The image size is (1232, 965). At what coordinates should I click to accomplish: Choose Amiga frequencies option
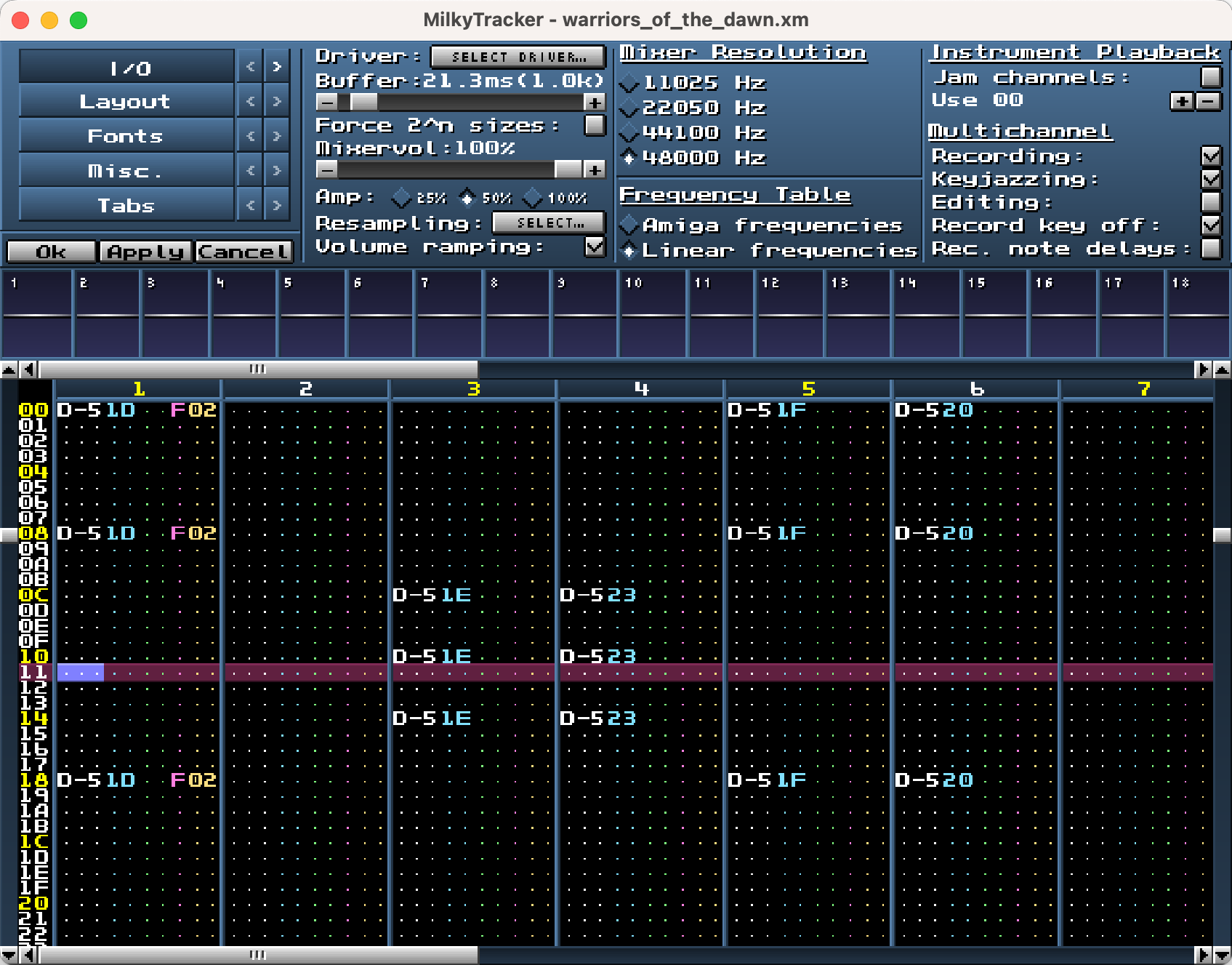tap(629, 225)
